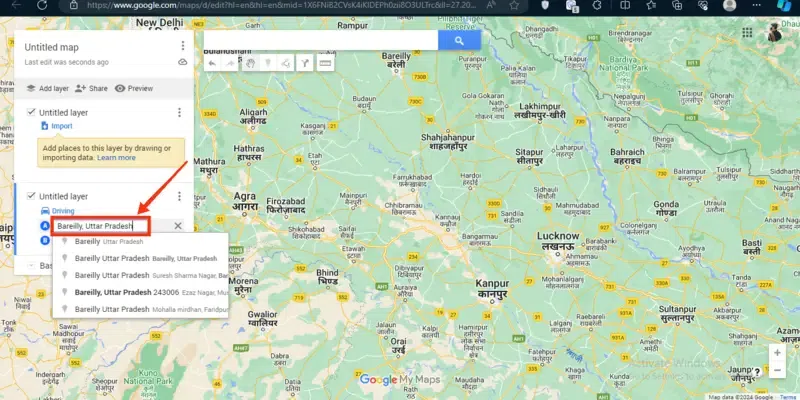Reload the page using browser refresh

42,5
